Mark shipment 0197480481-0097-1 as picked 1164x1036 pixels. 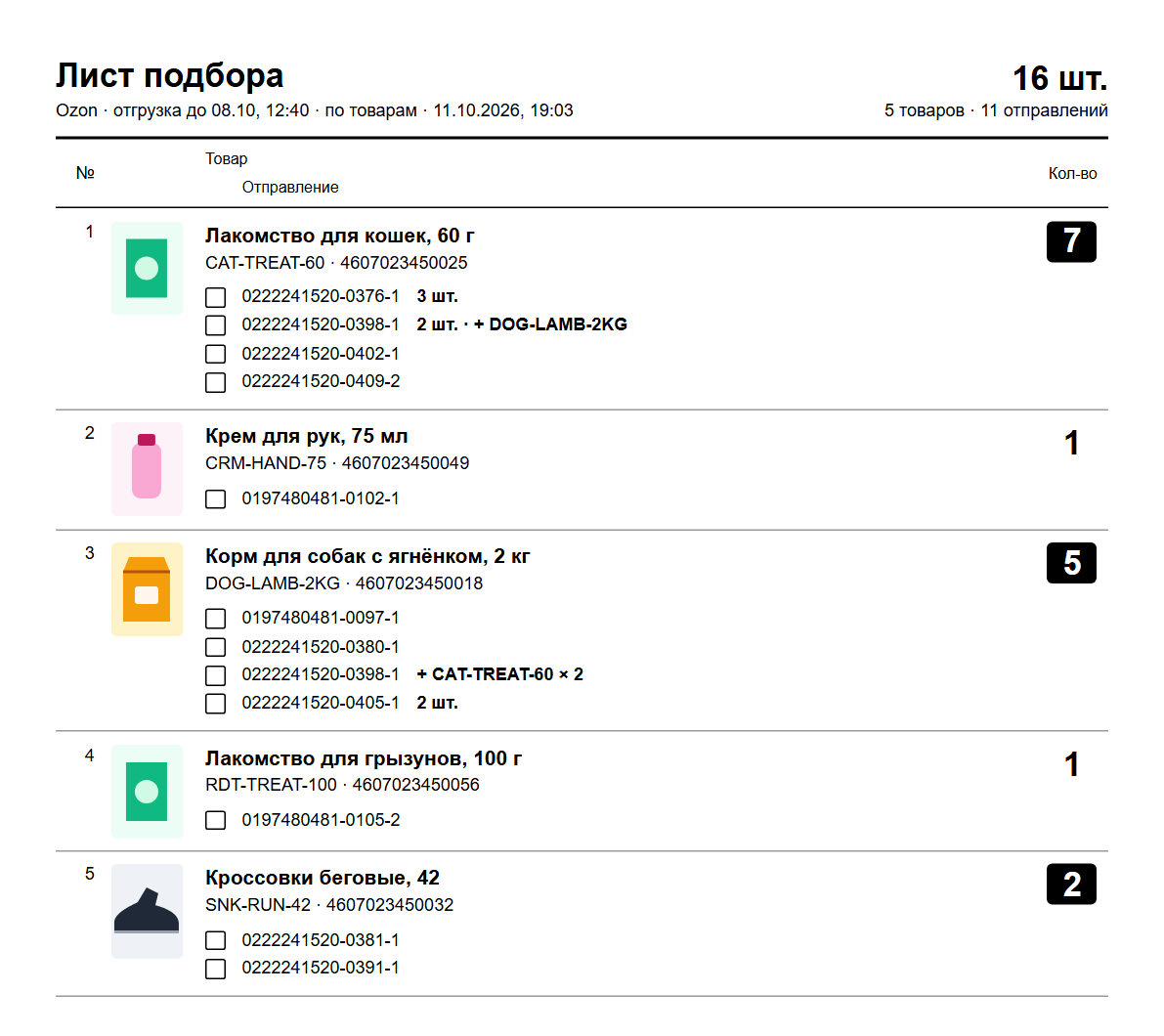(x=215, y=619)
